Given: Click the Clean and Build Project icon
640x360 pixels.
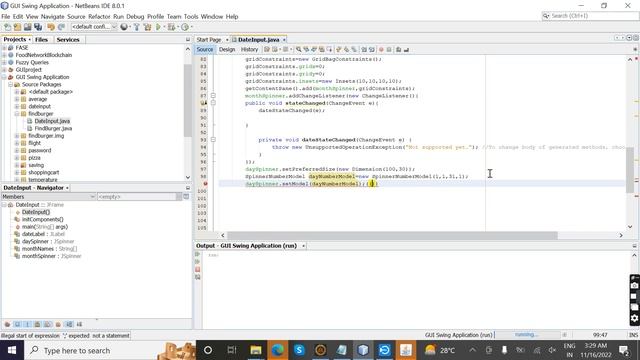Looking at the screenshot, I should tap(147, 27).
